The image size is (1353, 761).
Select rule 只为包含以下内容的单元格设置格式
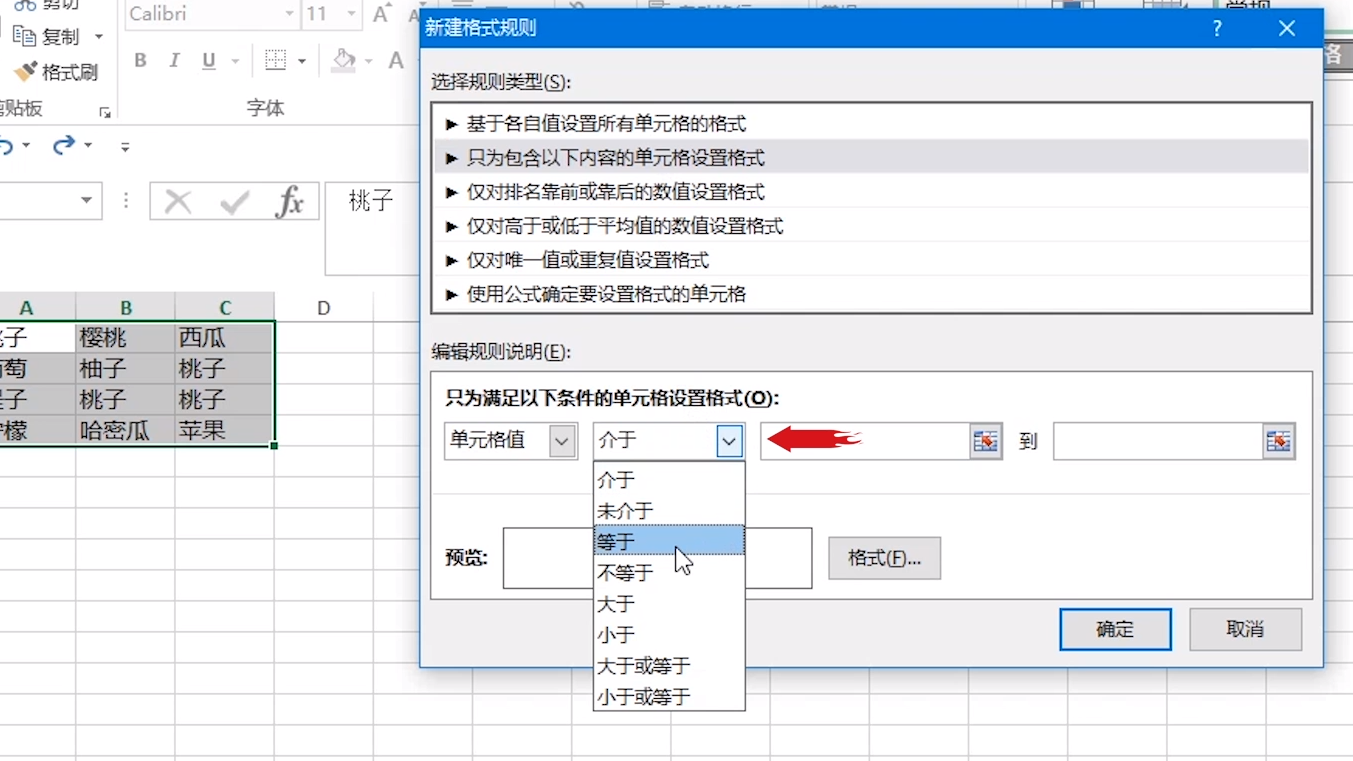pyautogui.click(x=872, y=158)
